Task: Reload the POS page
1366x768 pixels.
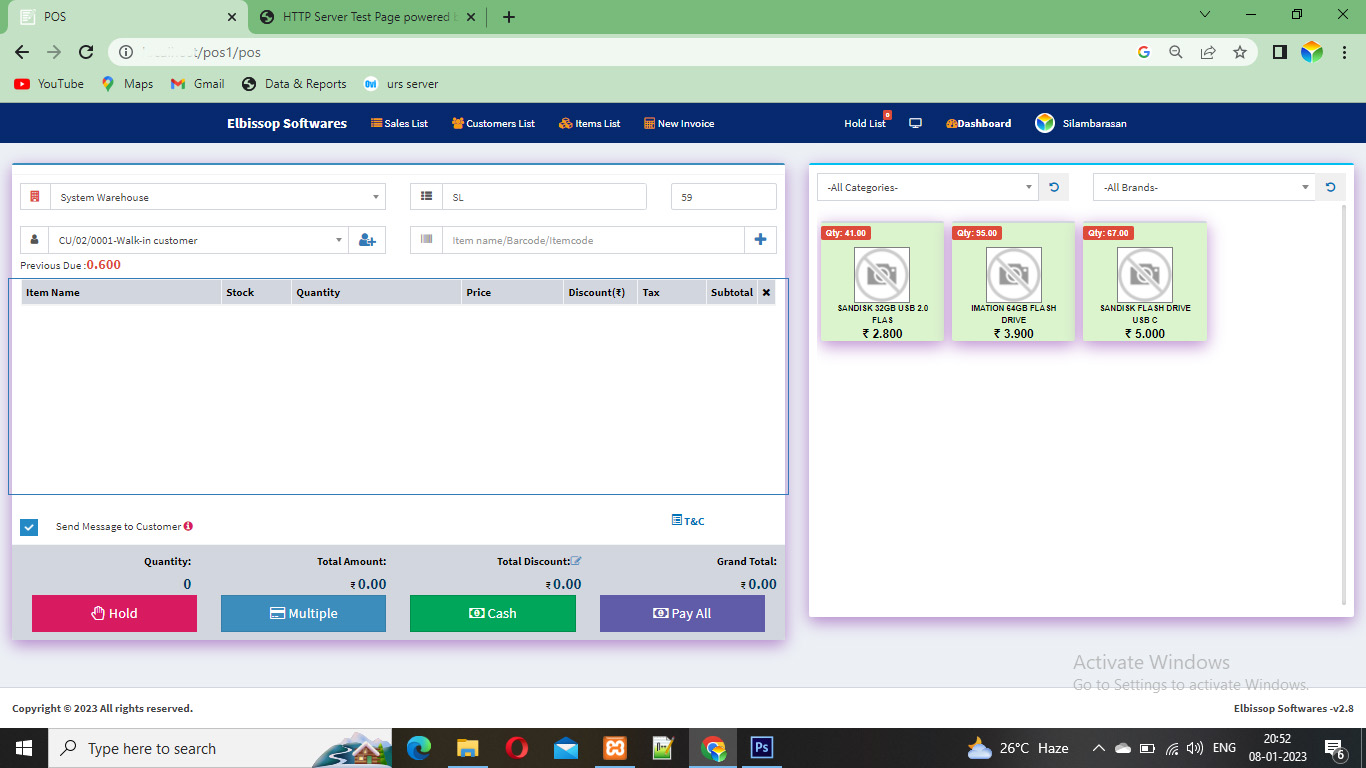Action: coord(86,52)
